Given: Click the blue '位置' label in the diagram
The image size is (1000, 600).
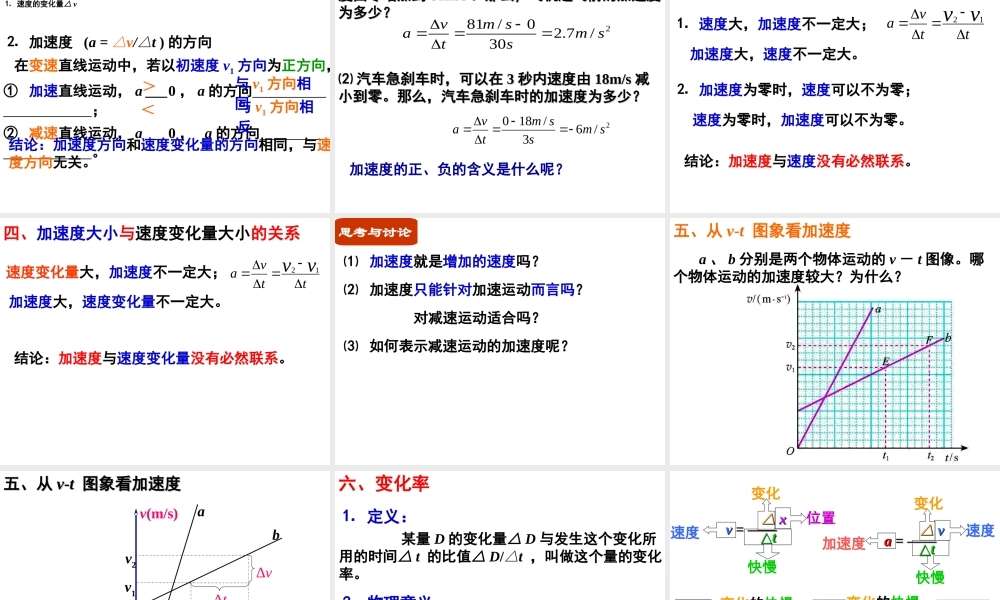Looking at the screenshot, I should tap(821, 518).
